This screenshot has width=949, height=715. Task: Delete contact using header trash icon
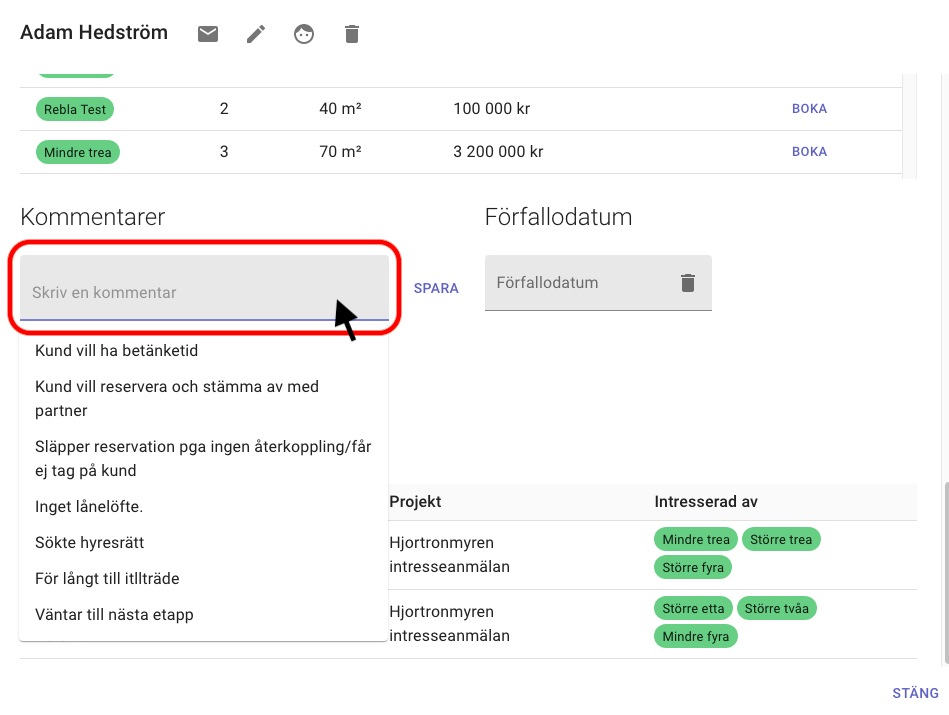tap(351, 34)
